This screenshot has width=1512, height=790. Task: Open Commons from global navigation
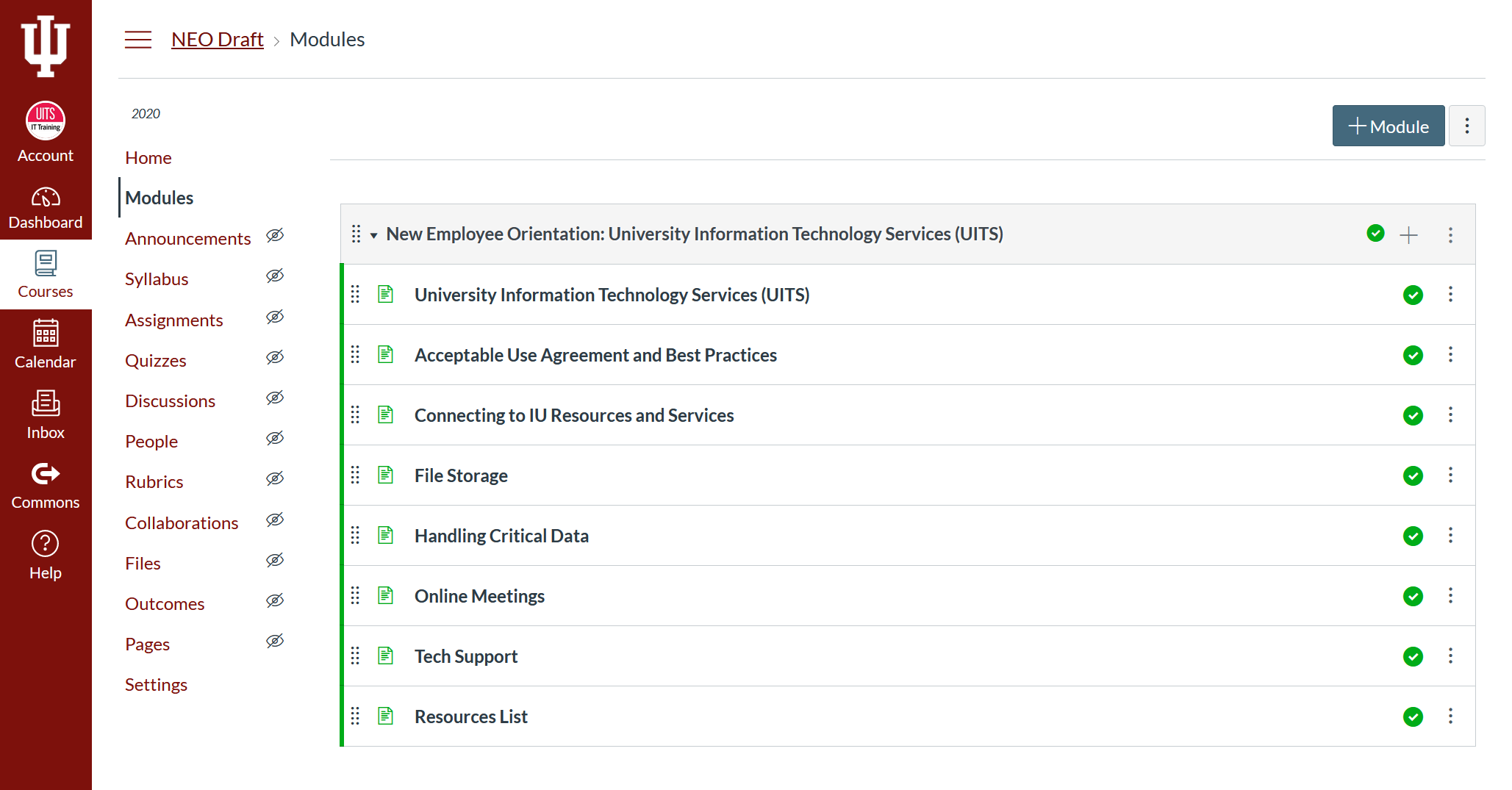[x=46, y=485]
